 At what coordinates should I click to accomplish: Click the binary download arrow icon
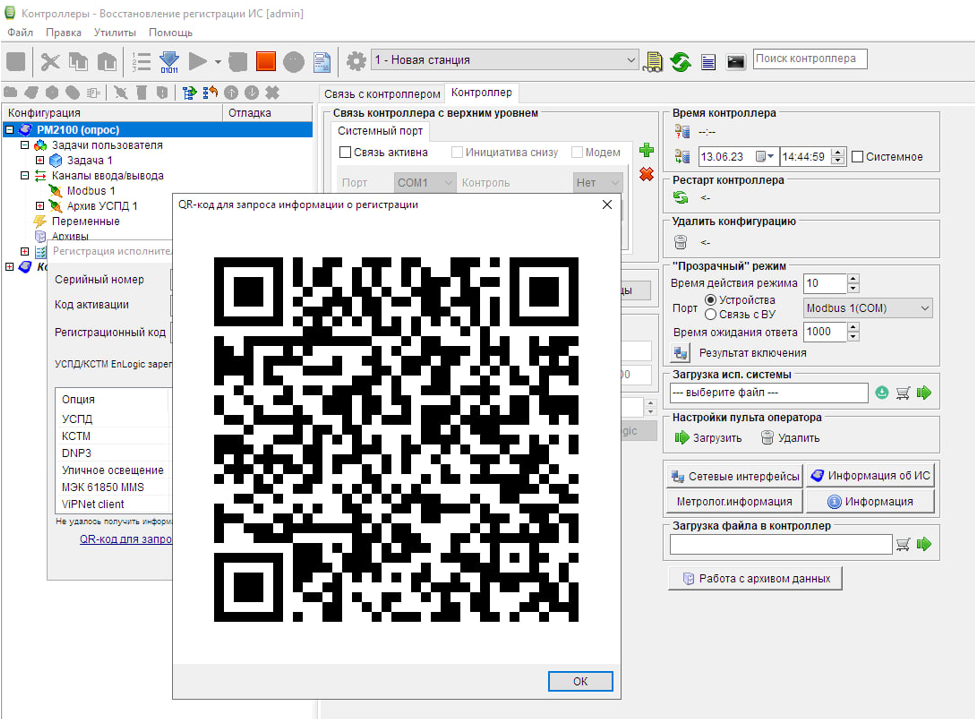pos(169,61)
